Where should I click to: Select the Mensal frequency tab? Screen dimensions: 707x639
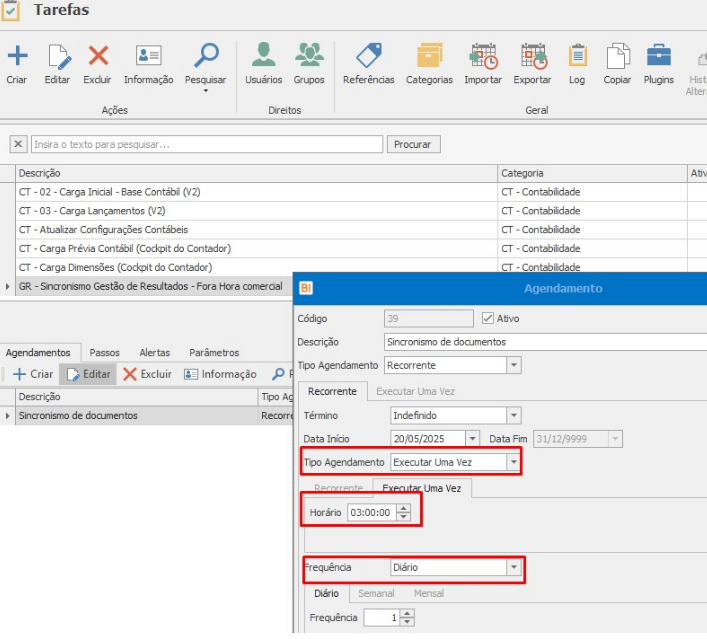[x=429, y=593]
